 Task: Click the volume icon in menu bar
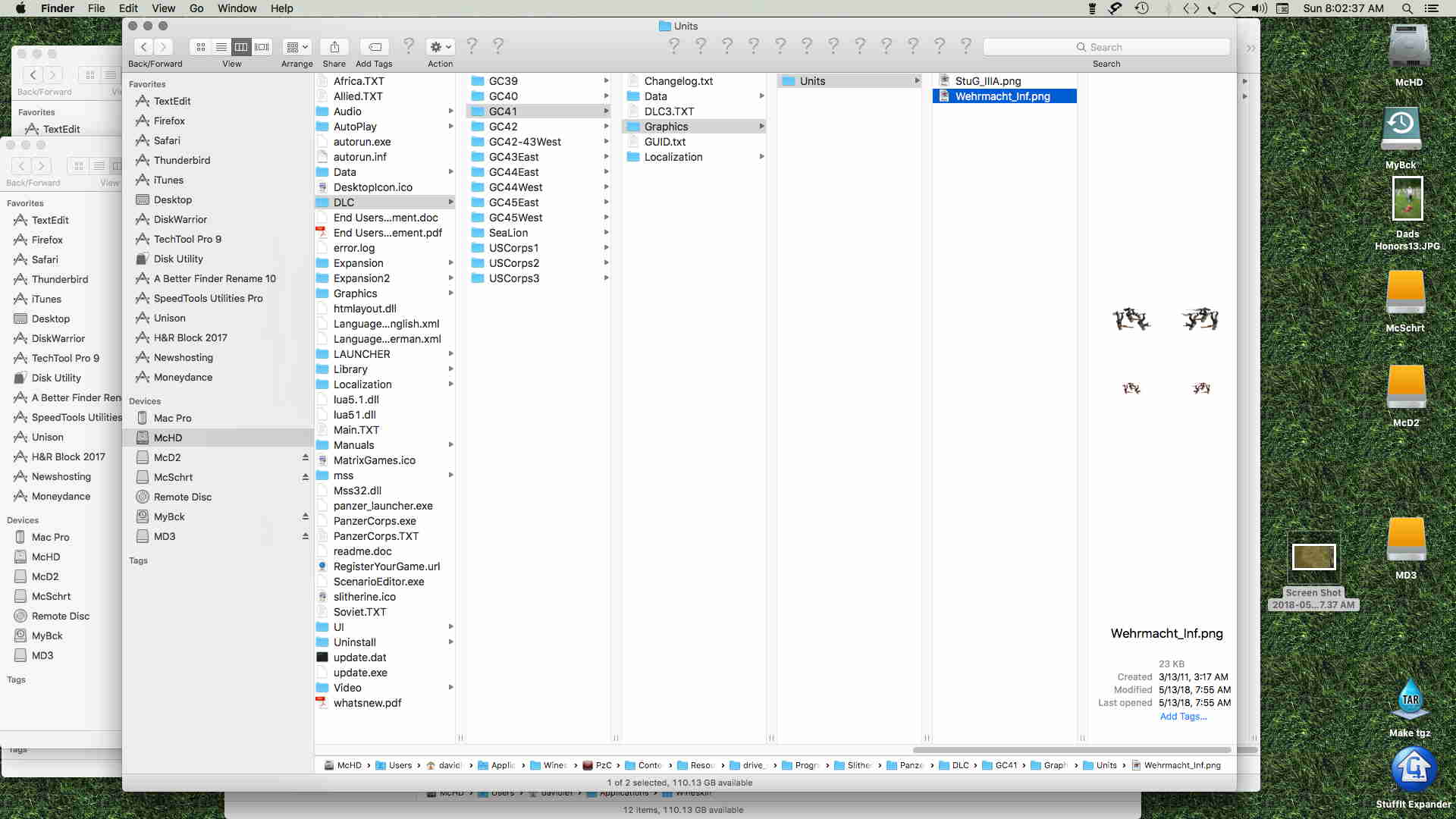point(1260,8)
